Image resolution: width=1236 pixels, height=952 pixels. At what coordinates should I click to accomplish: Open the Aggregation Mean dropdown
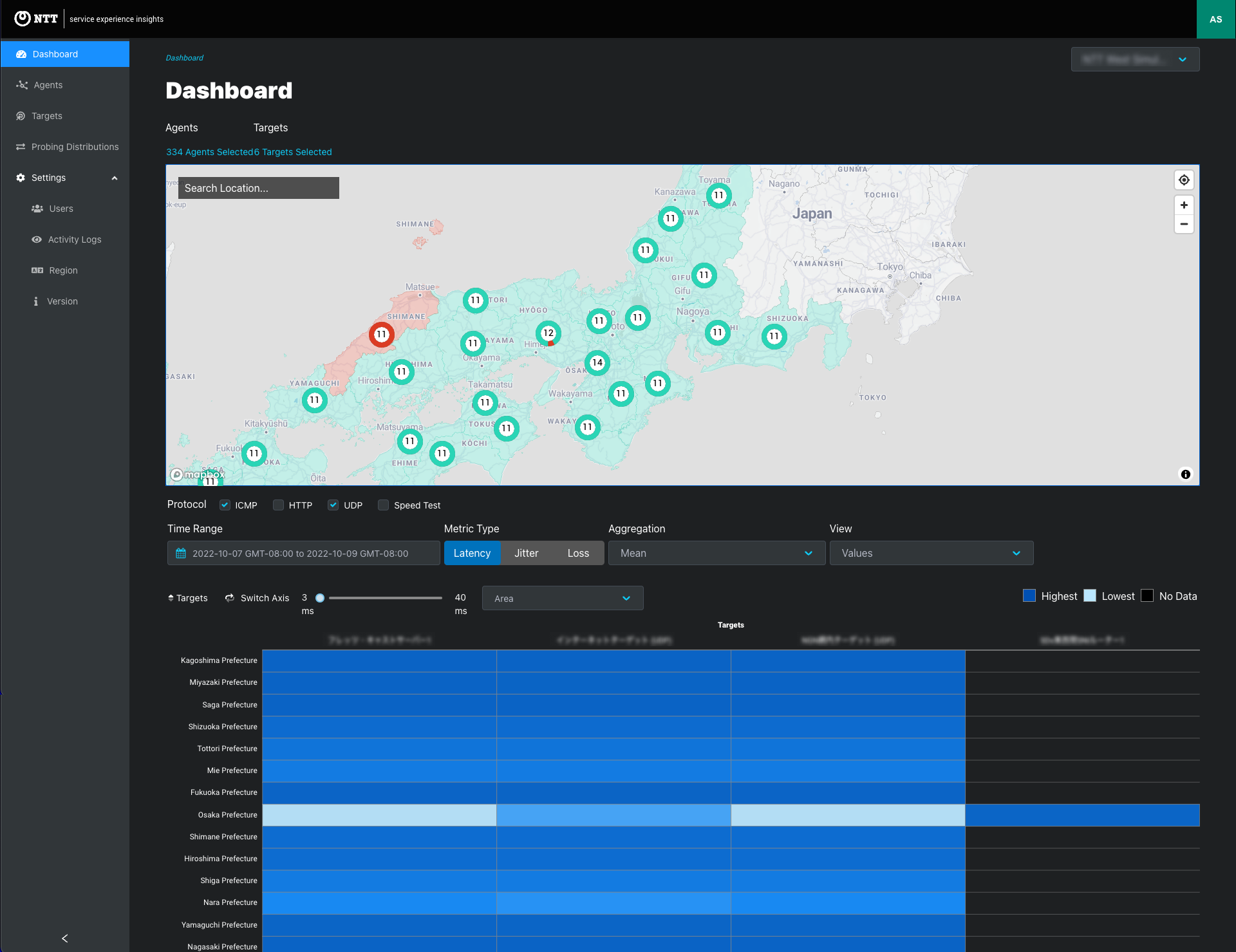coord(716,553)
